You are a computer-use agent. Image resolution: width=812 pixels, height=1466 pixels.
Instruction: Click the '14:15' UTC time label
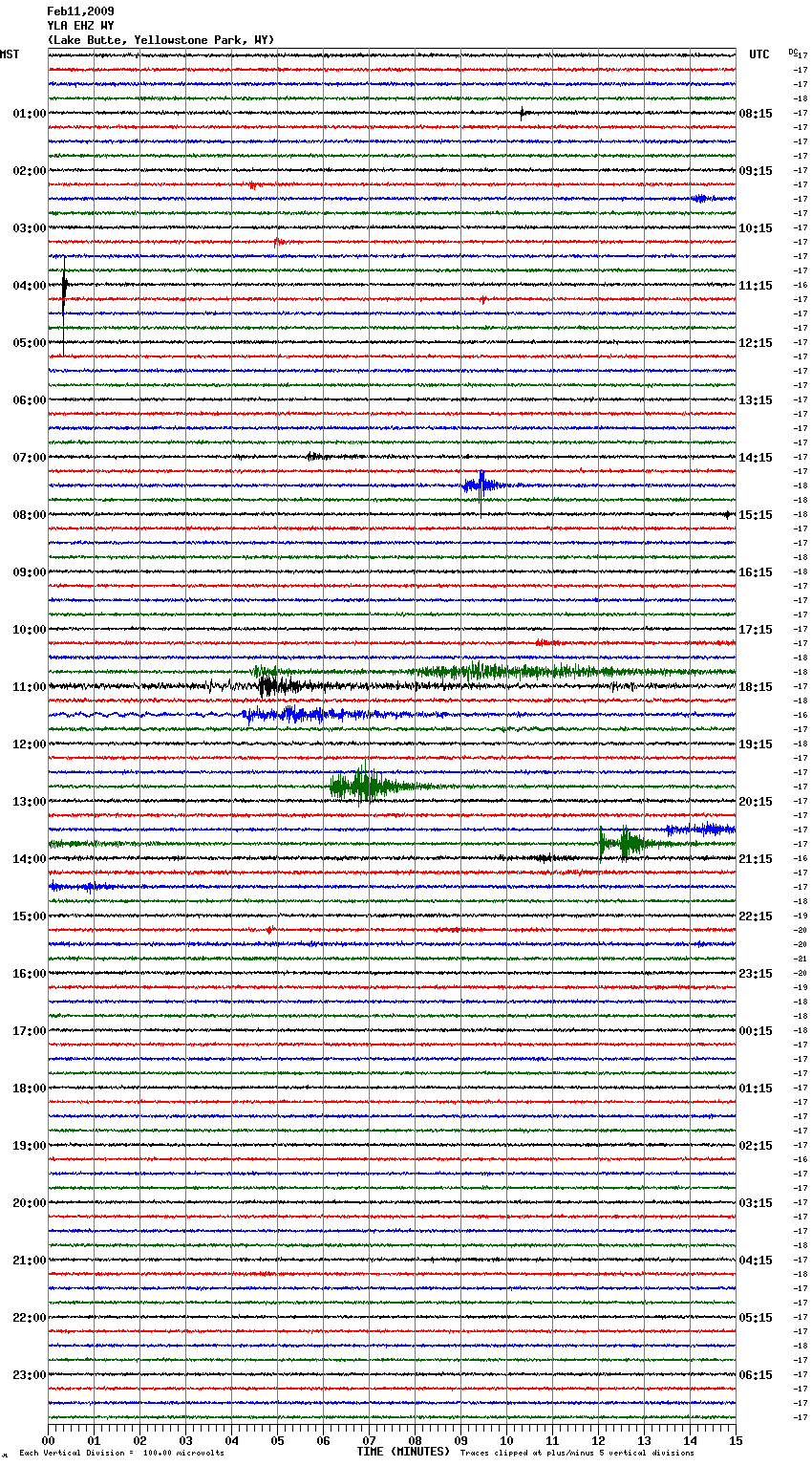756,458
